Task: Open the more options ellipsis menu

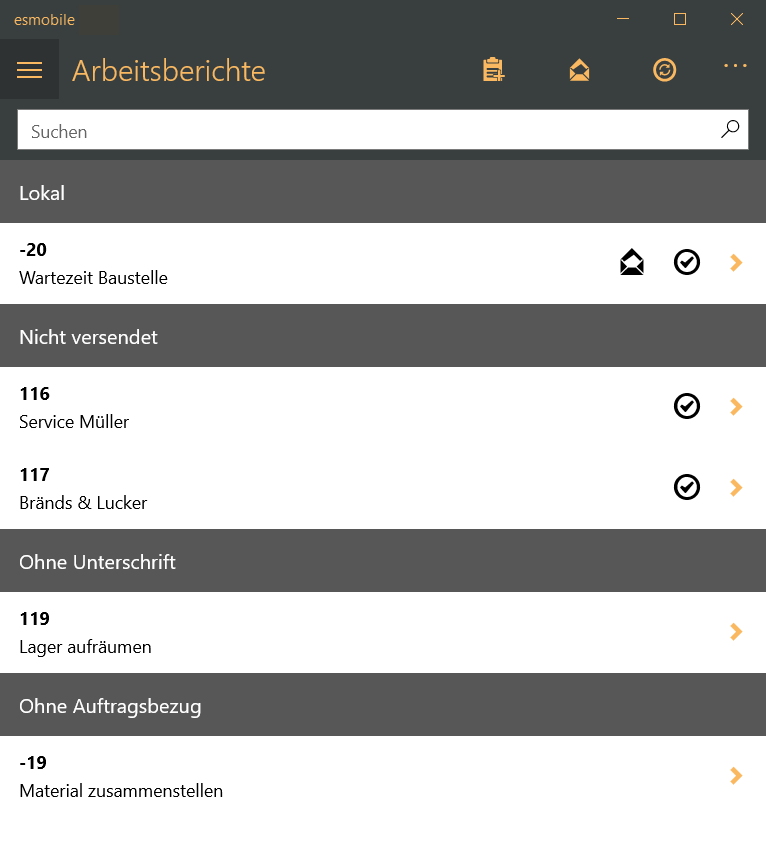Action: 735,65
